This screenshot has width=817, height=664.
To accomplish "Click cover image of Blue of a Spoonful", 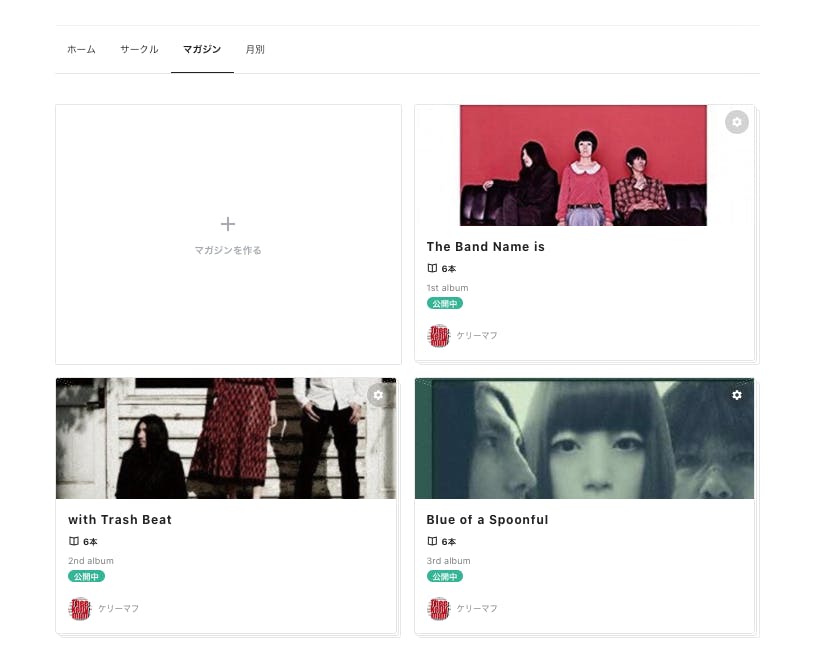I will click(584, 438).
